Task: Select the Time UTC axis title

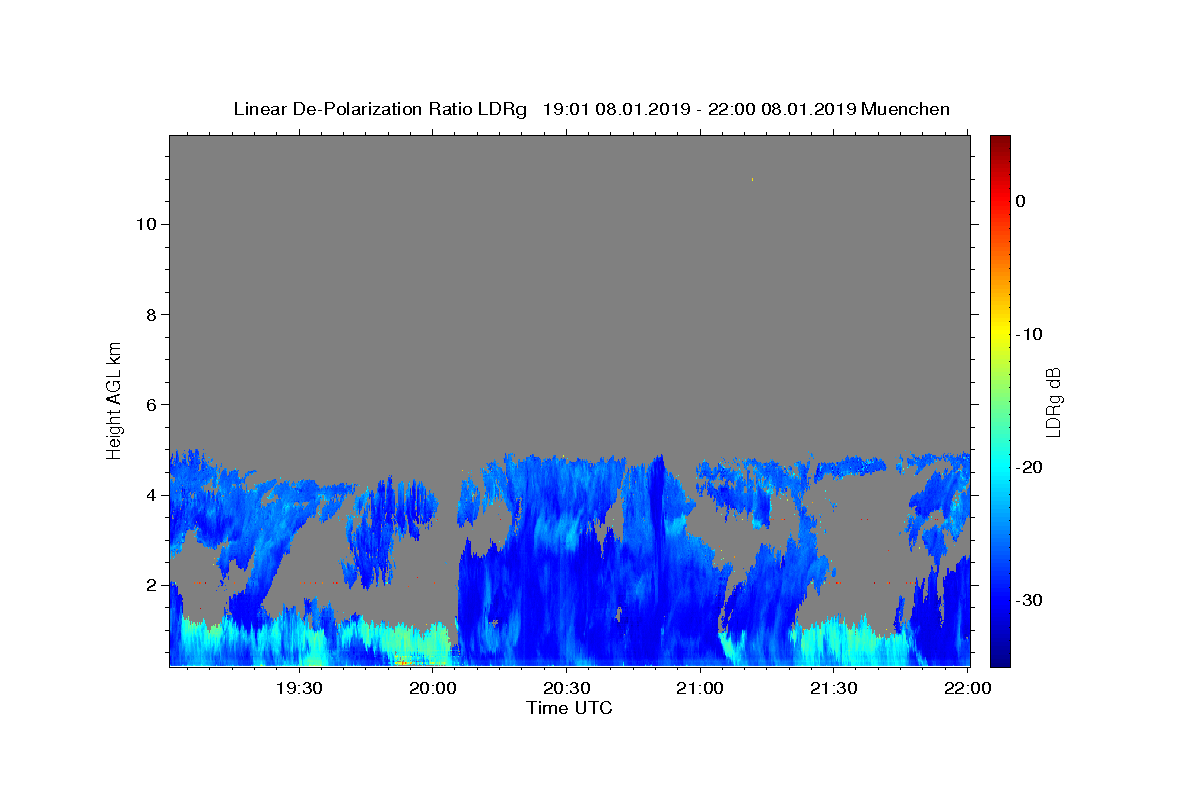Action: [x=569, y=708]
